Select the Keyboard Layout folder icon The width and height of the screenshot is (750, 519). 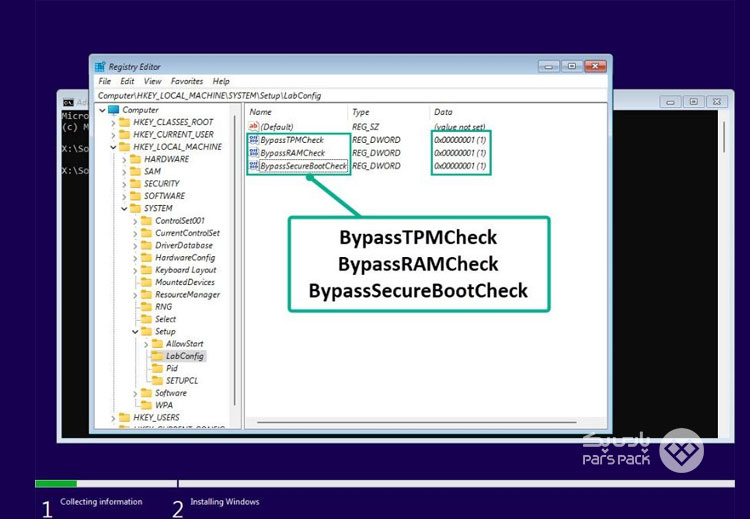click(146, 270)
